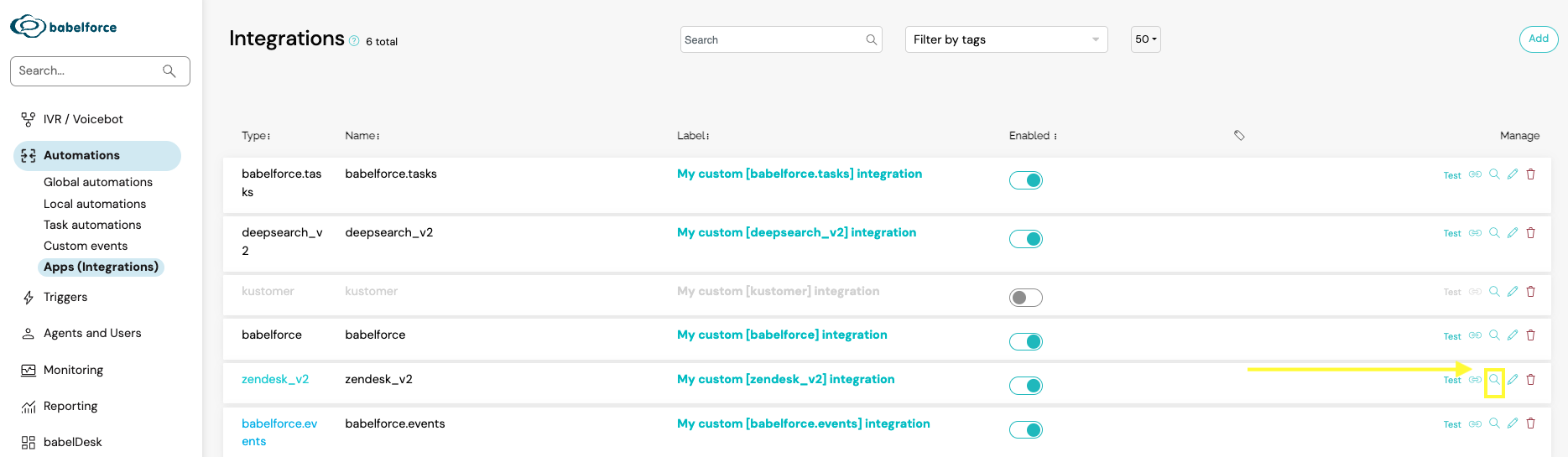Click link icon in babelforce row
The width and height of the screenshot is (1568, 457).
point(1475,335)
